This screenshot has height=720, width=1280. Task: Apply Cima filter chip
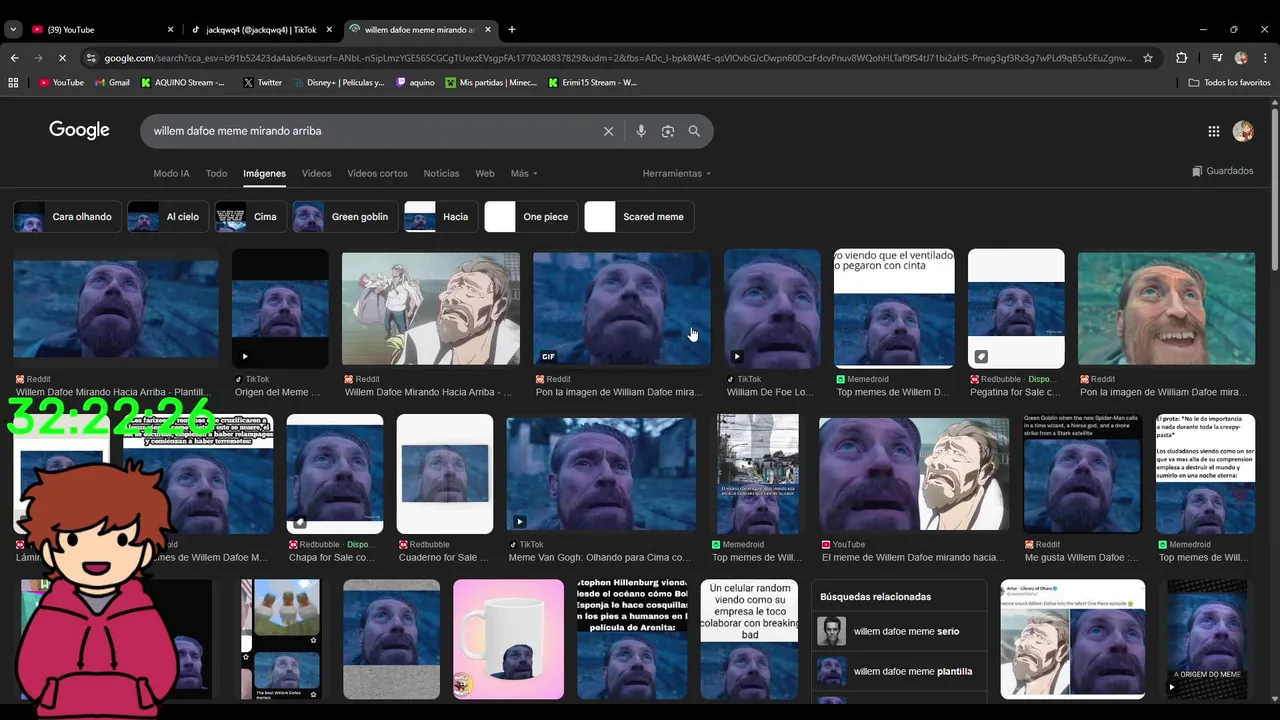pos(251,217)
